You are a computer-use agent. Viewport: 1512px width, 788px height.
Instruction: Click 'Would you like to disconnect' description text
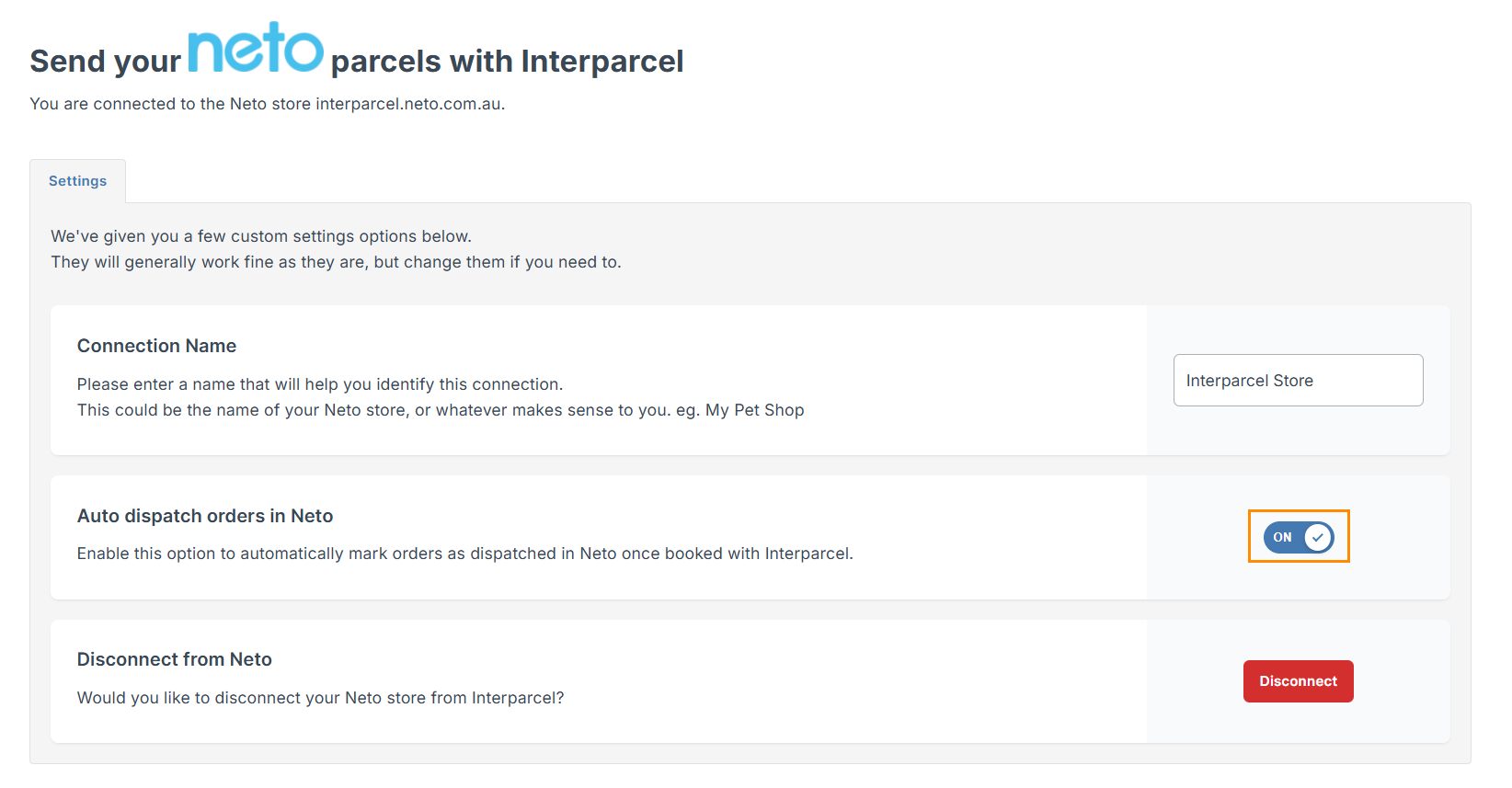pyautogui.click(x=320, y=698)
